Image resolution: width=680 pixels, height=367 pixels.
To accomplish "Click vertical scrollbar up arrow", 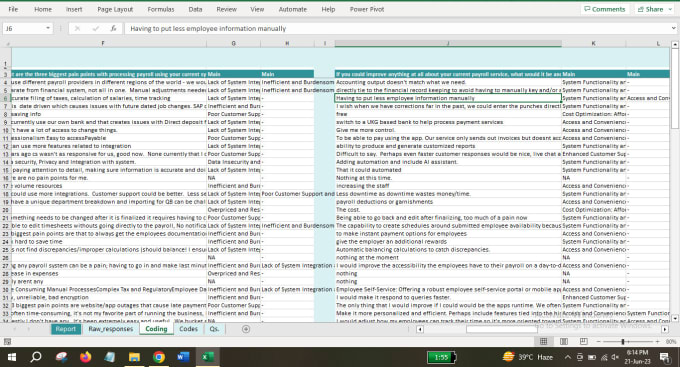I will [675, 44].
